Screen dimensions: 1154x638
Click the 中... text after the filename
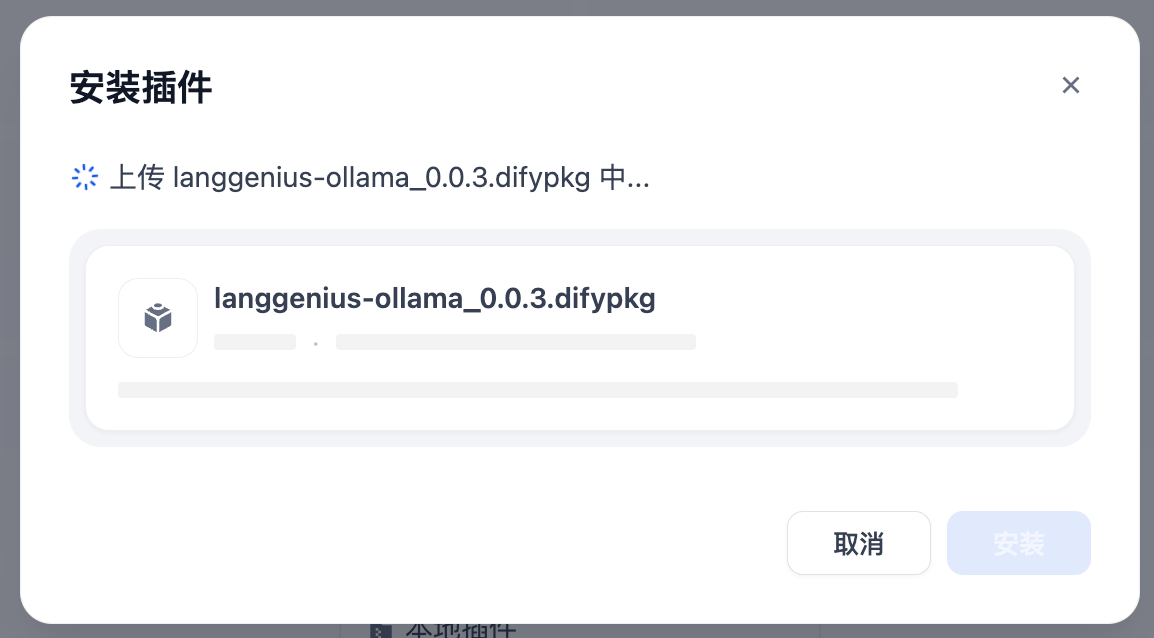pyautogui.click(x=624, y=179)
